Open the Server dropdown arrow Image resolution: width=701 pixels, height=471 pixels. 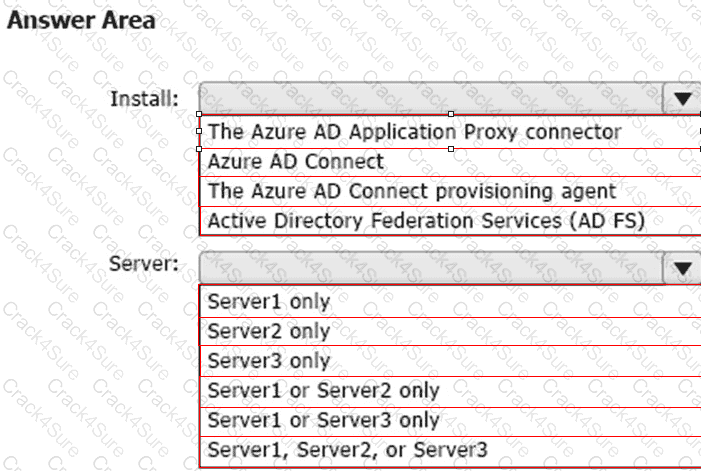coord(683,267)
